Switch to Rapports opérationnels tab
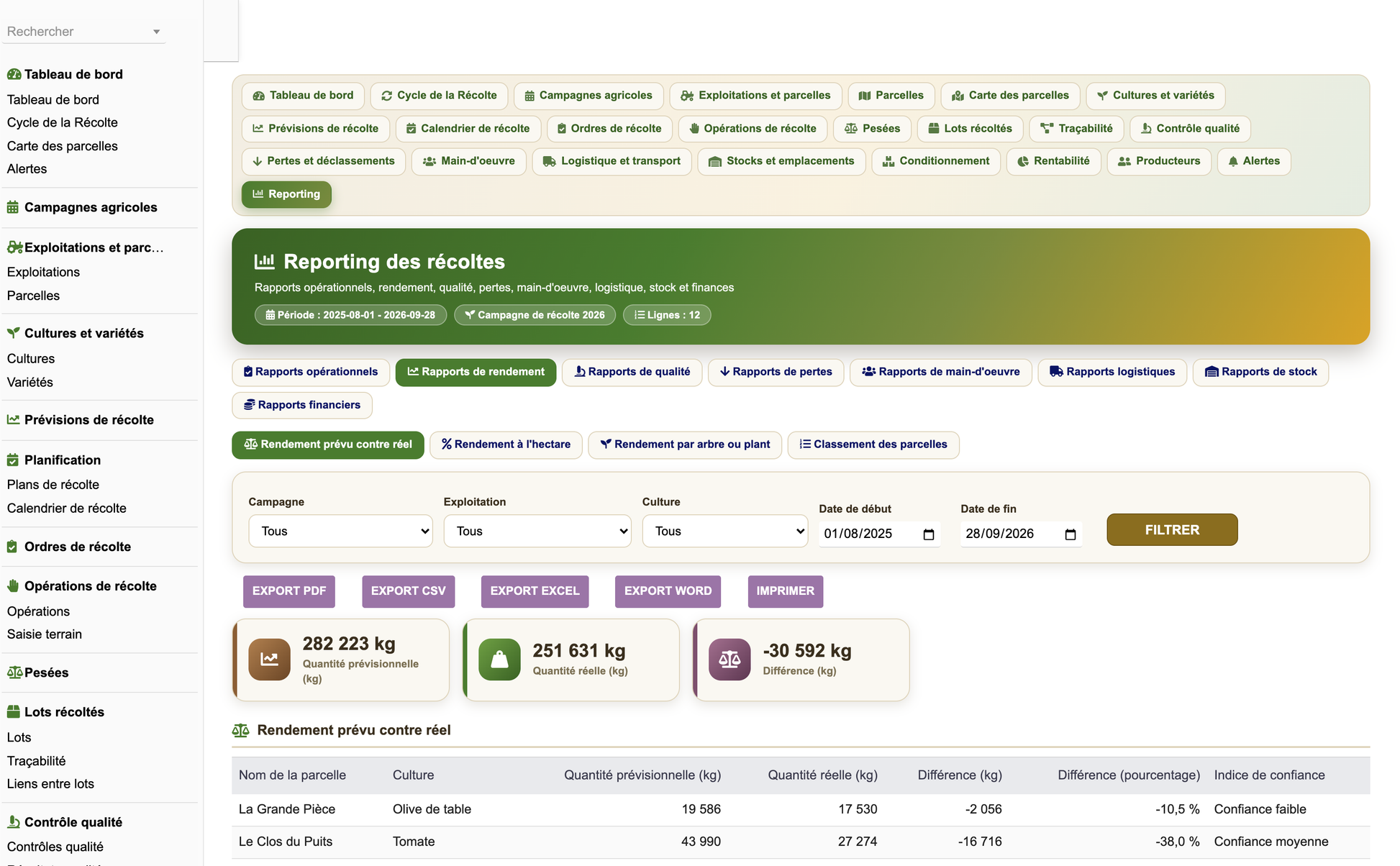 click(x=311, y=372)
